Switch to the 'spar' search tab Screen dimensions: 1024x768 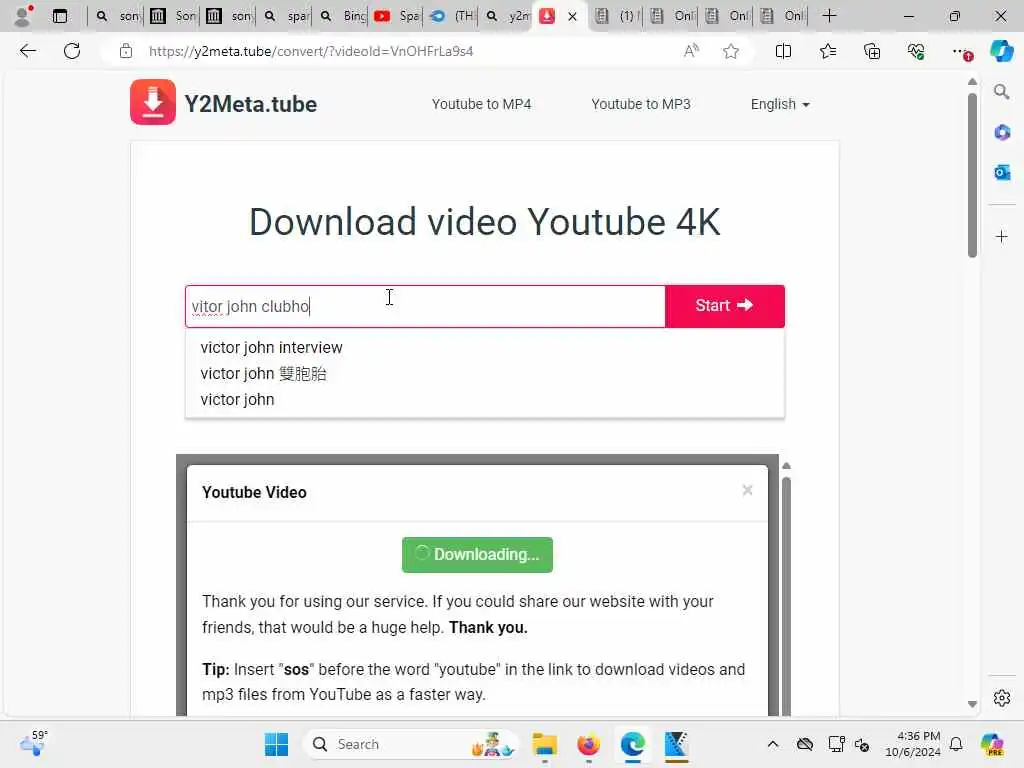287,16
